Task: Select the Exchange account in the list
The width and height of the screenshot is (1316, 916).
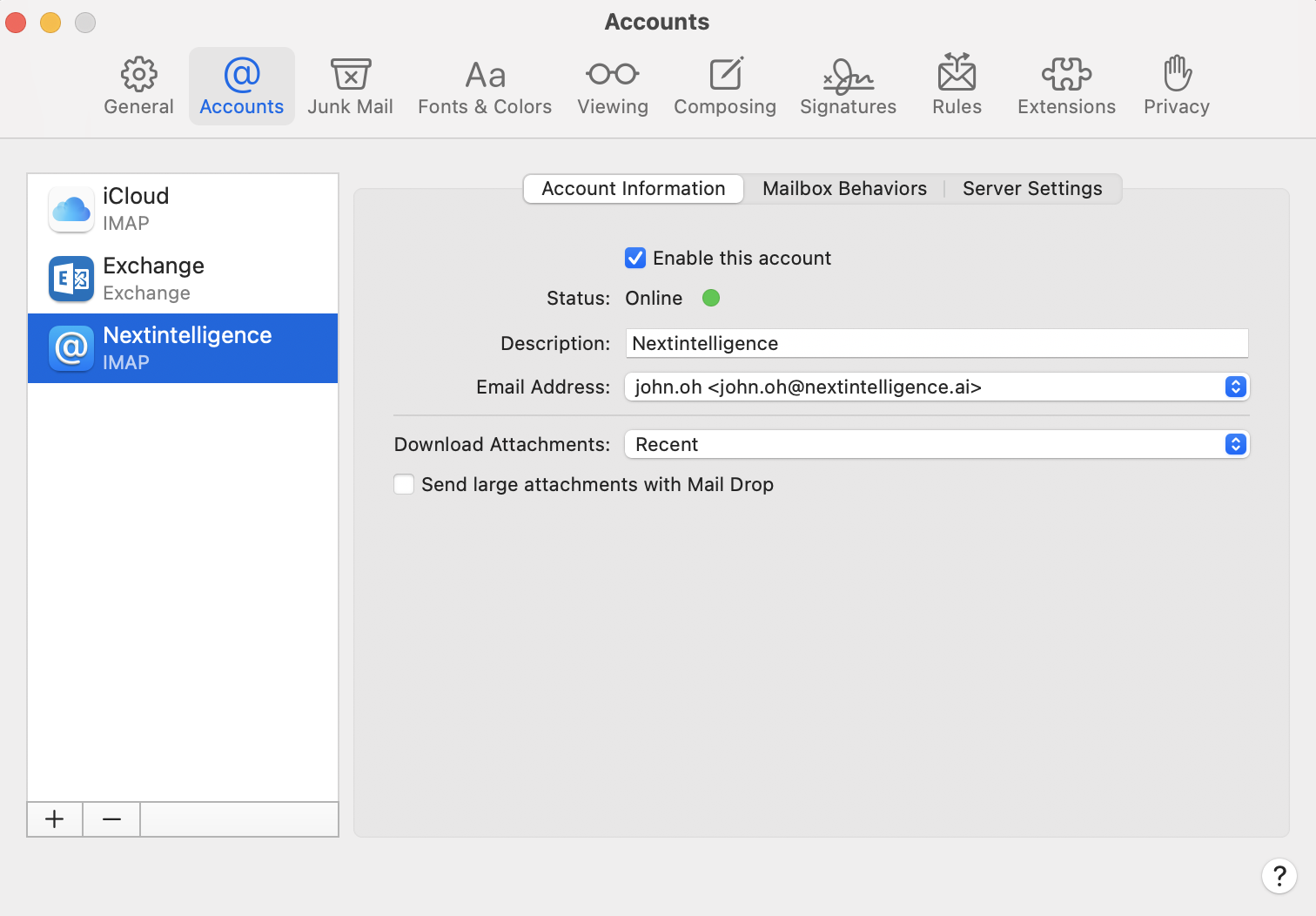Action: pos(183,279)
